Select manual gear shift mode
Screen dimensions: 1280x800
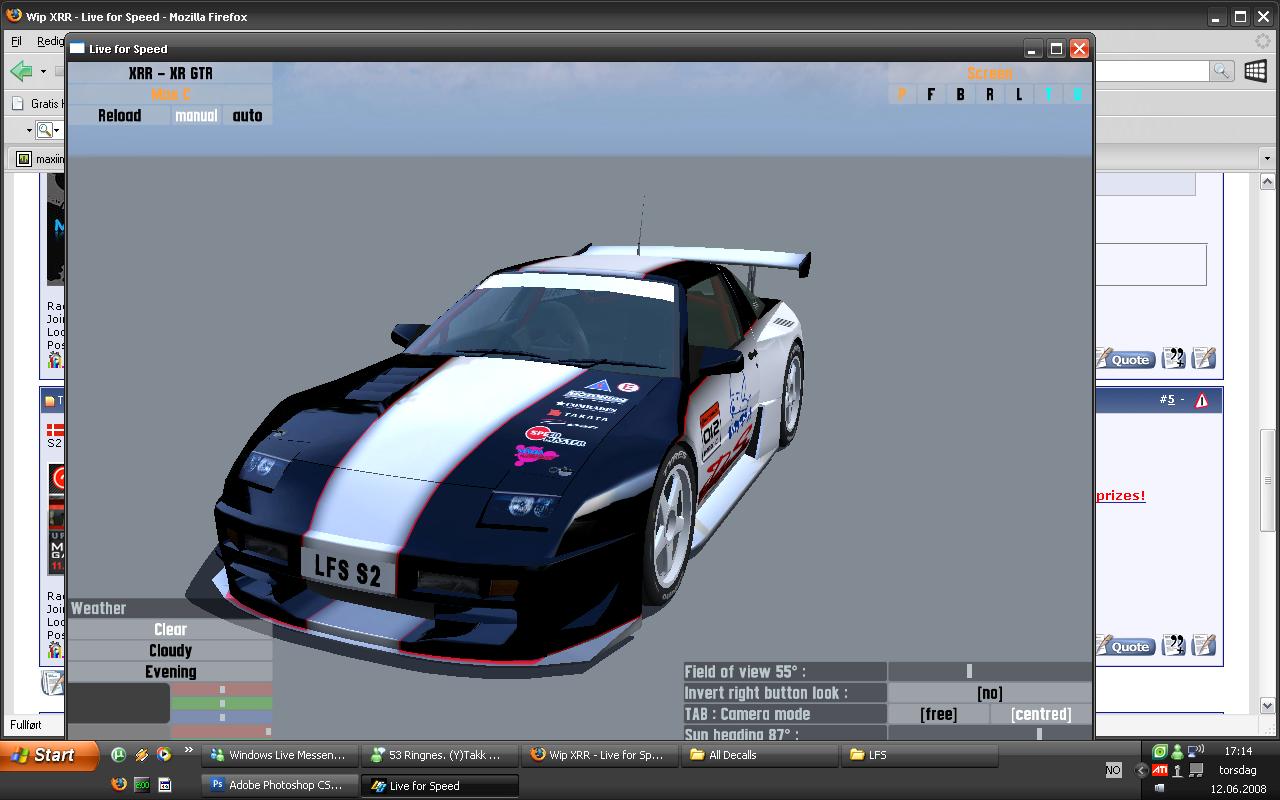click(196, 115)
